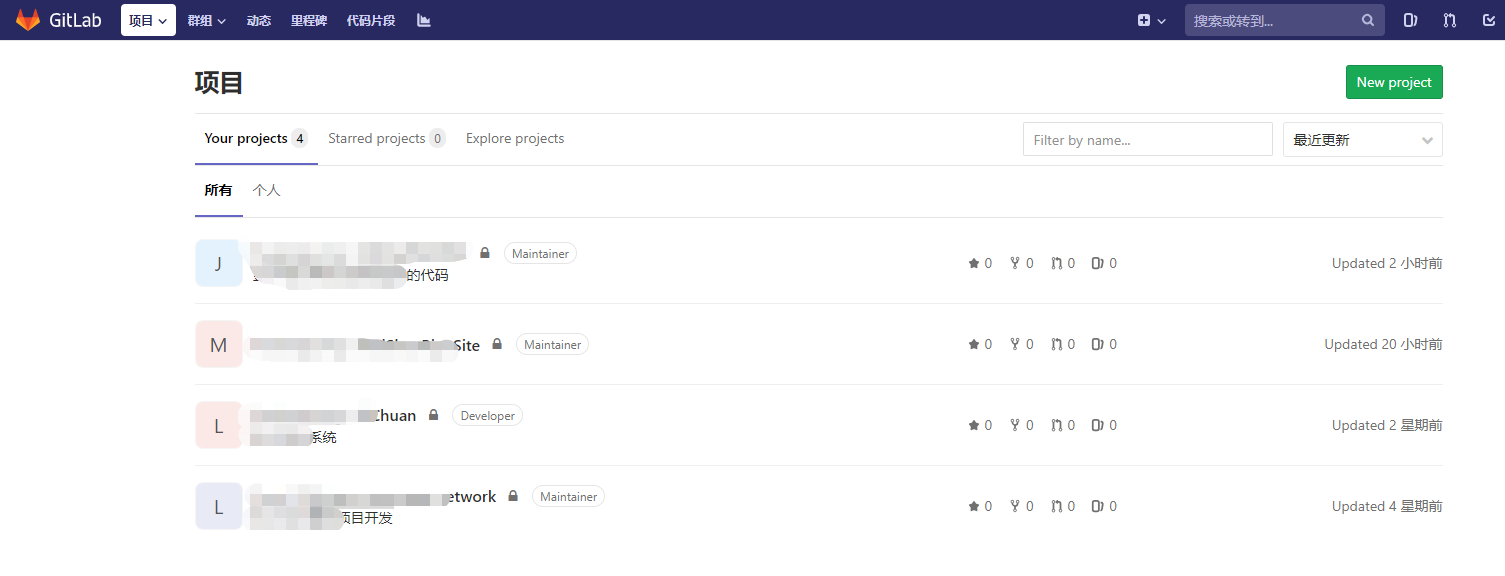Open the to-do list icon in the navbar
The height and width of the screenshot is (576, 1505).
pos(1488,20)
